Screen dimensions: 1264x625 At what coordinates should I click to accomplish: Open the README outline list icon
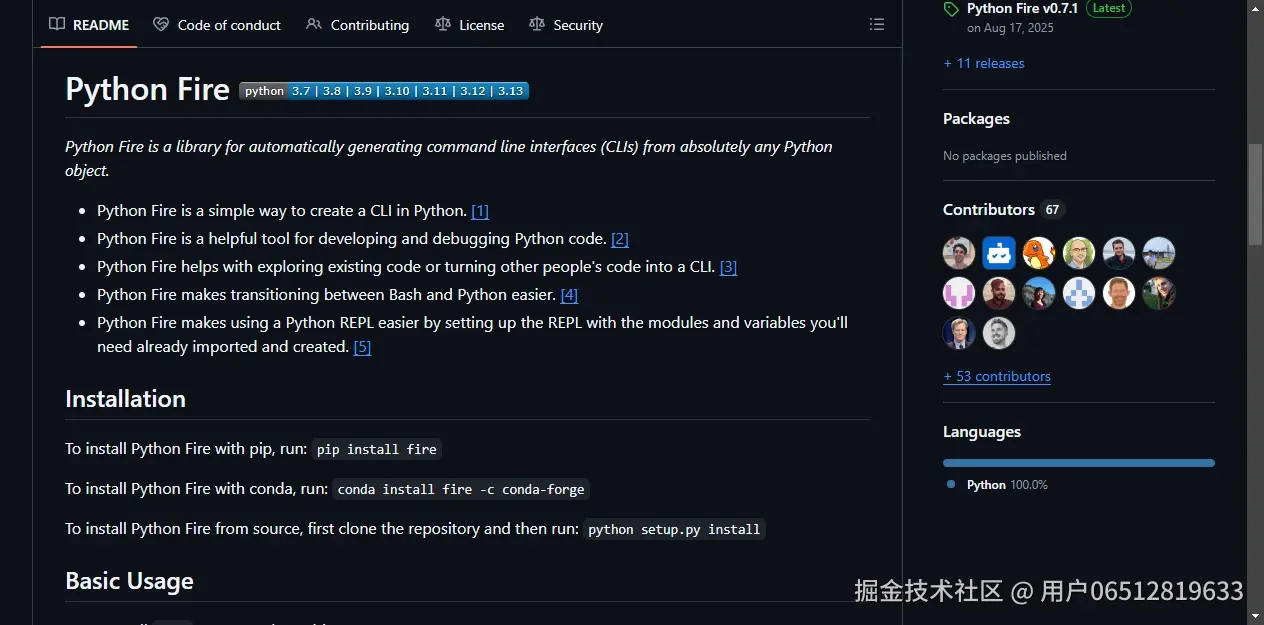click(x=877, y=24)
